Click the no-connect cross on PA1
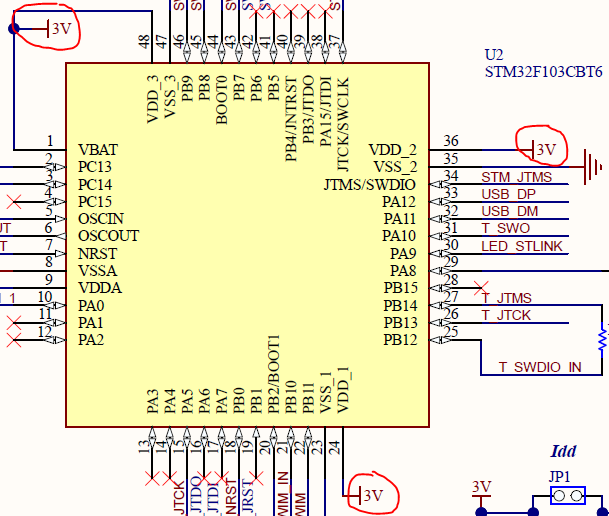This screenshot has width=609, height=516. click(14, 323)
